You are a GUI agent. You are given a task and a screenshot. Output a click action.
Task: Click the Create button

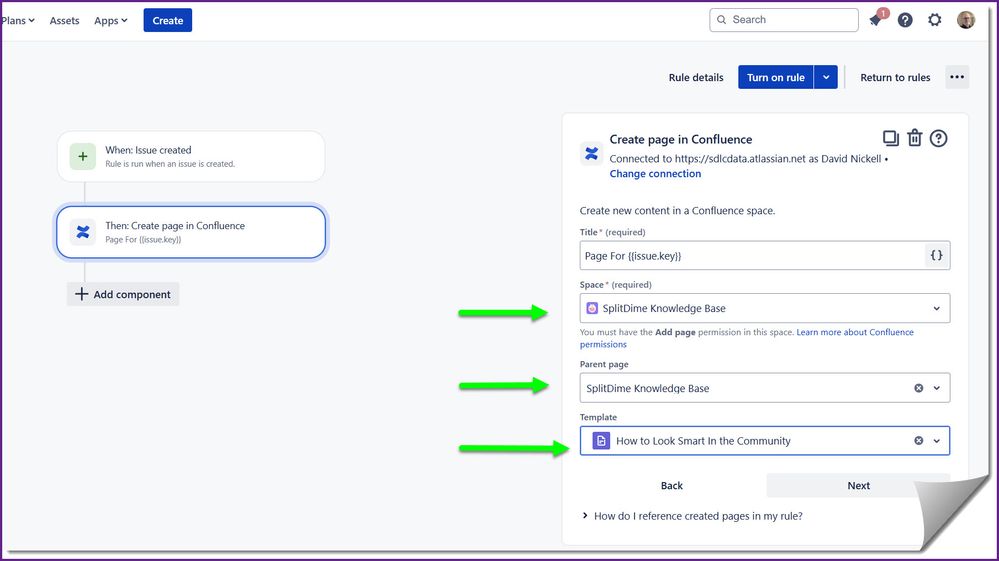click(x=168, y=20)
